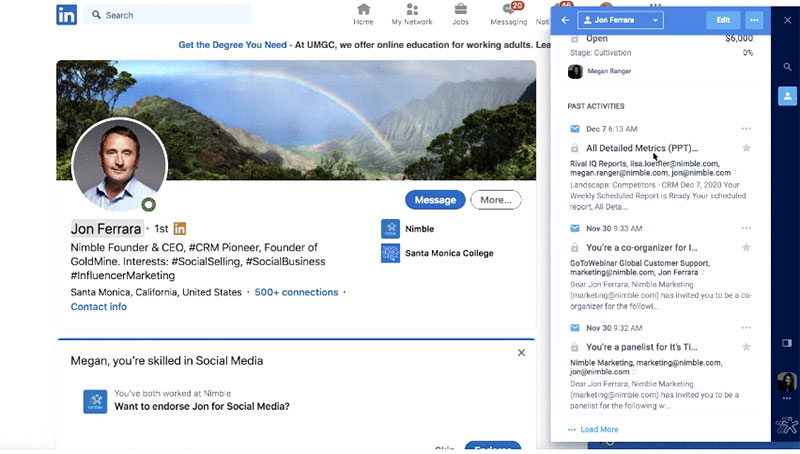Open options for Nov 30 9:32 AM email
This screenshot has width=800, height=454.
(746, 327)
